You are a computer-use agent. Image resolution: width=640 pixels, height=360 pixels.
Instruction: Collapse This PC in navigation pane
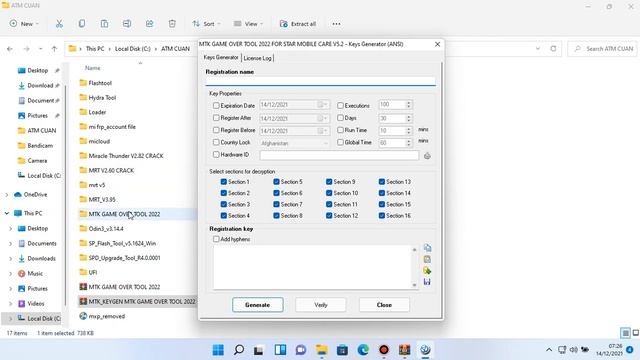click(7, 213)
